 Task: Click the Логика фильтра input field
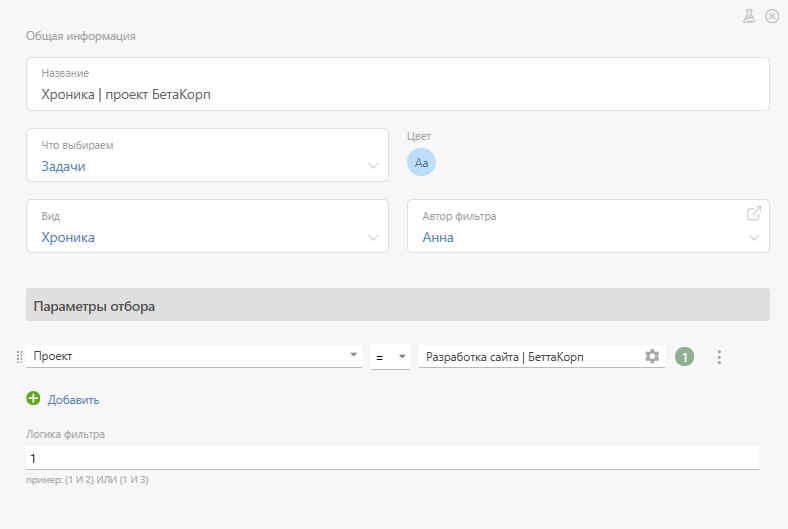pos(392,458)
